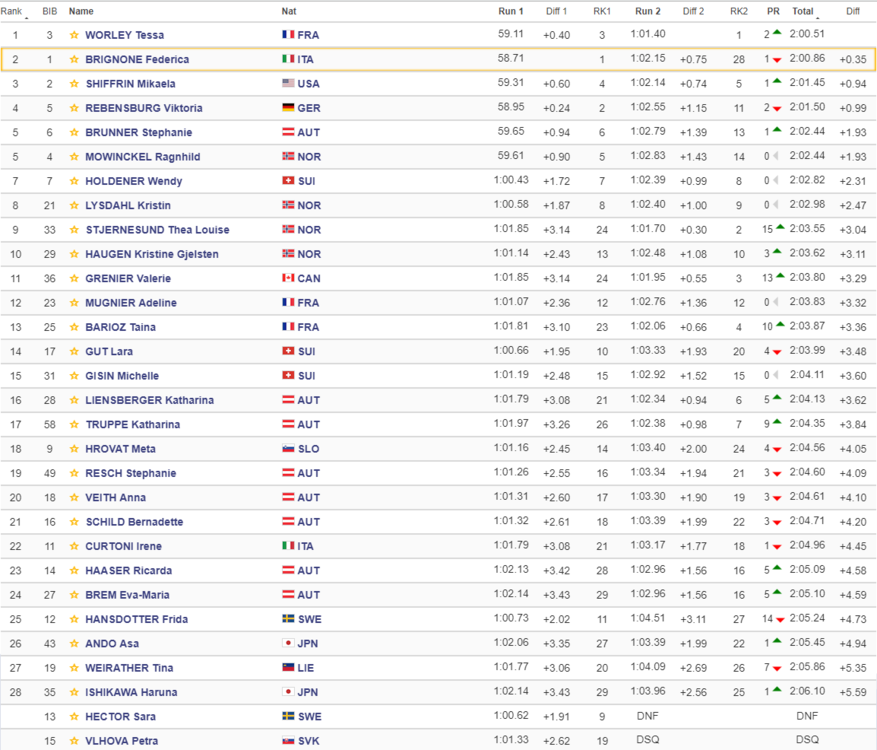Viewport: 877px width, 750px height.
Task: Open HAUGEN Kristine Gjelsten's profile
Action: click(152, 254)
